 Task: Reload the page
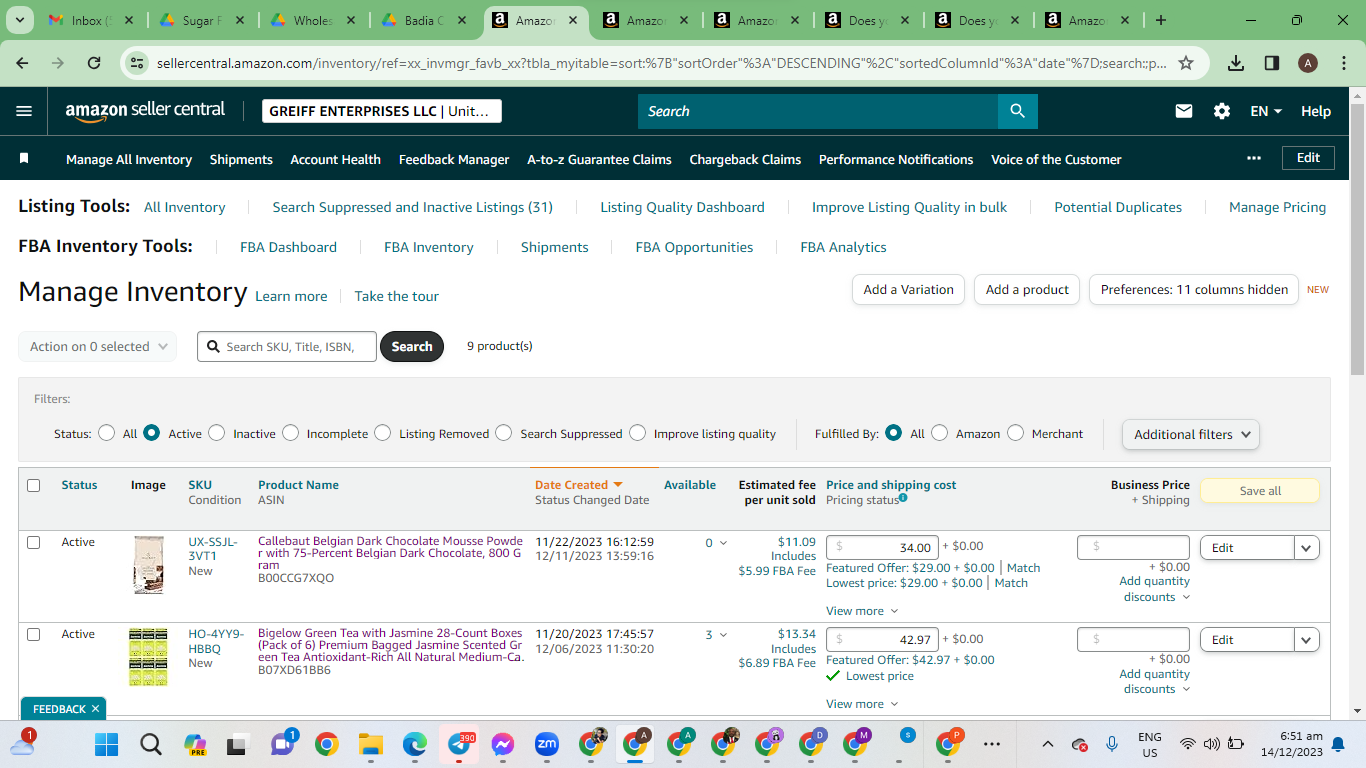tap(94, 63)
